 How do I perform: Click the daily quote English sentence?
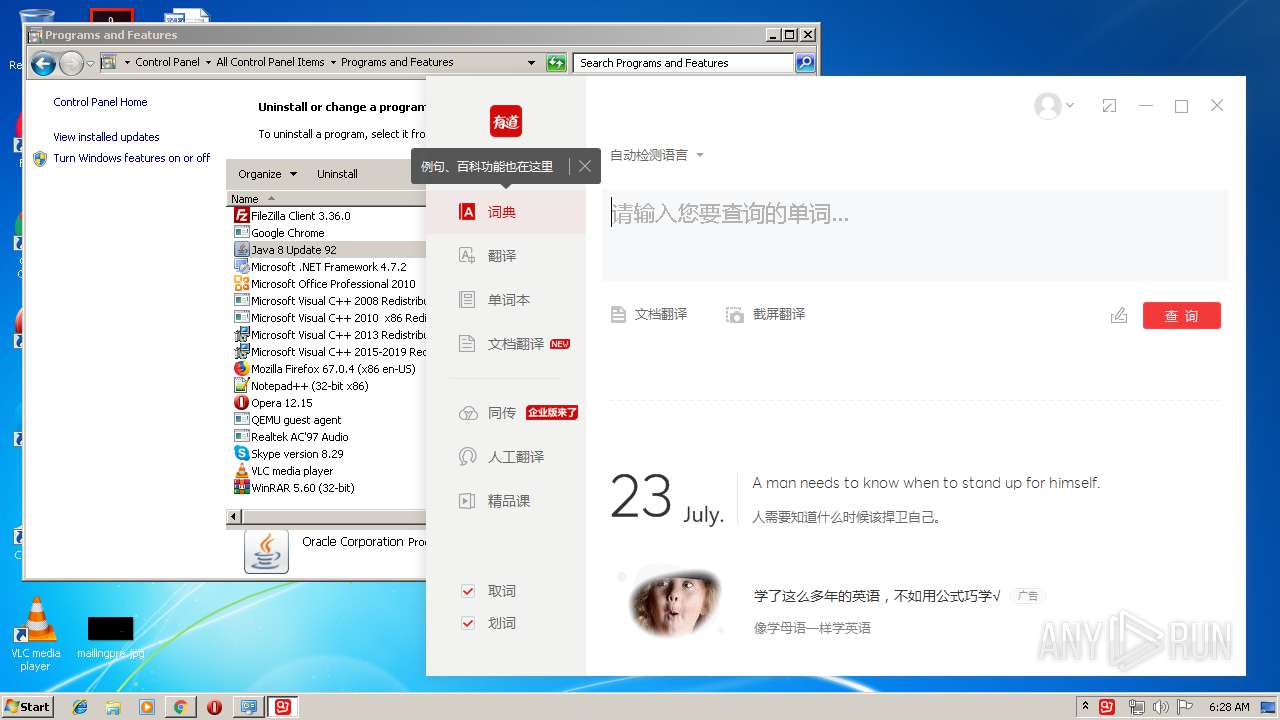click(x=926, y=483)
